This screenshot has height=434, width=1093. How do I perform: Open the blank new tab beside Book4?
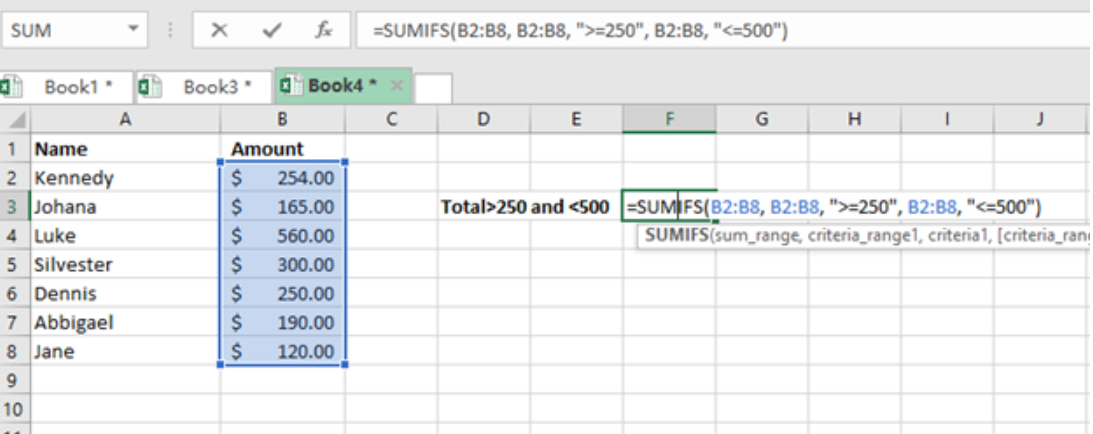click(433, 88)
